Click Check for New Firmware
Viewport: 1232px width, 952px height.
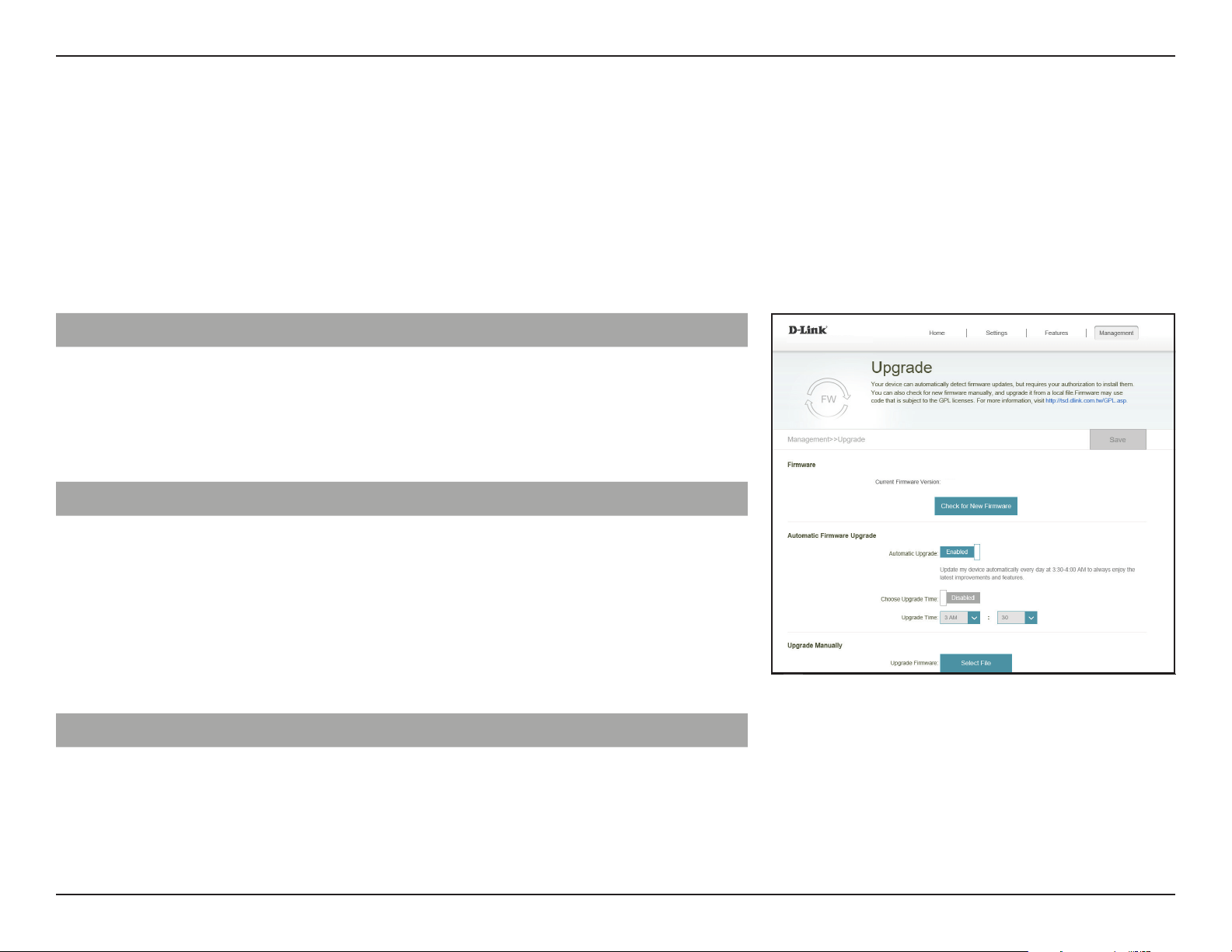click(x=975, y=506)
